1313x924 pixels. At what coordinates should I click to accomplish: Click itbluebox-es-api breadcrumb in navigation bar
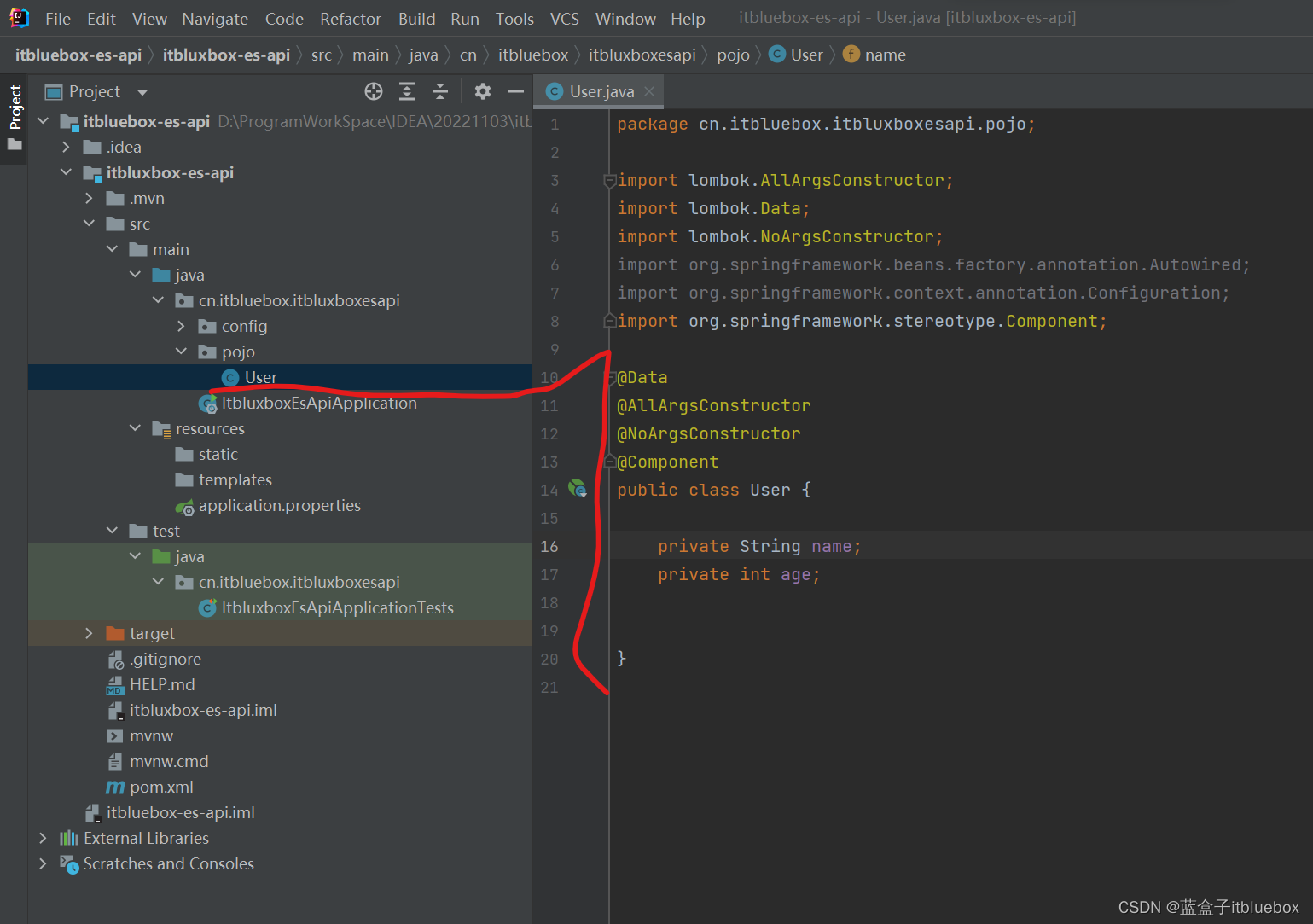coord(78,55)
